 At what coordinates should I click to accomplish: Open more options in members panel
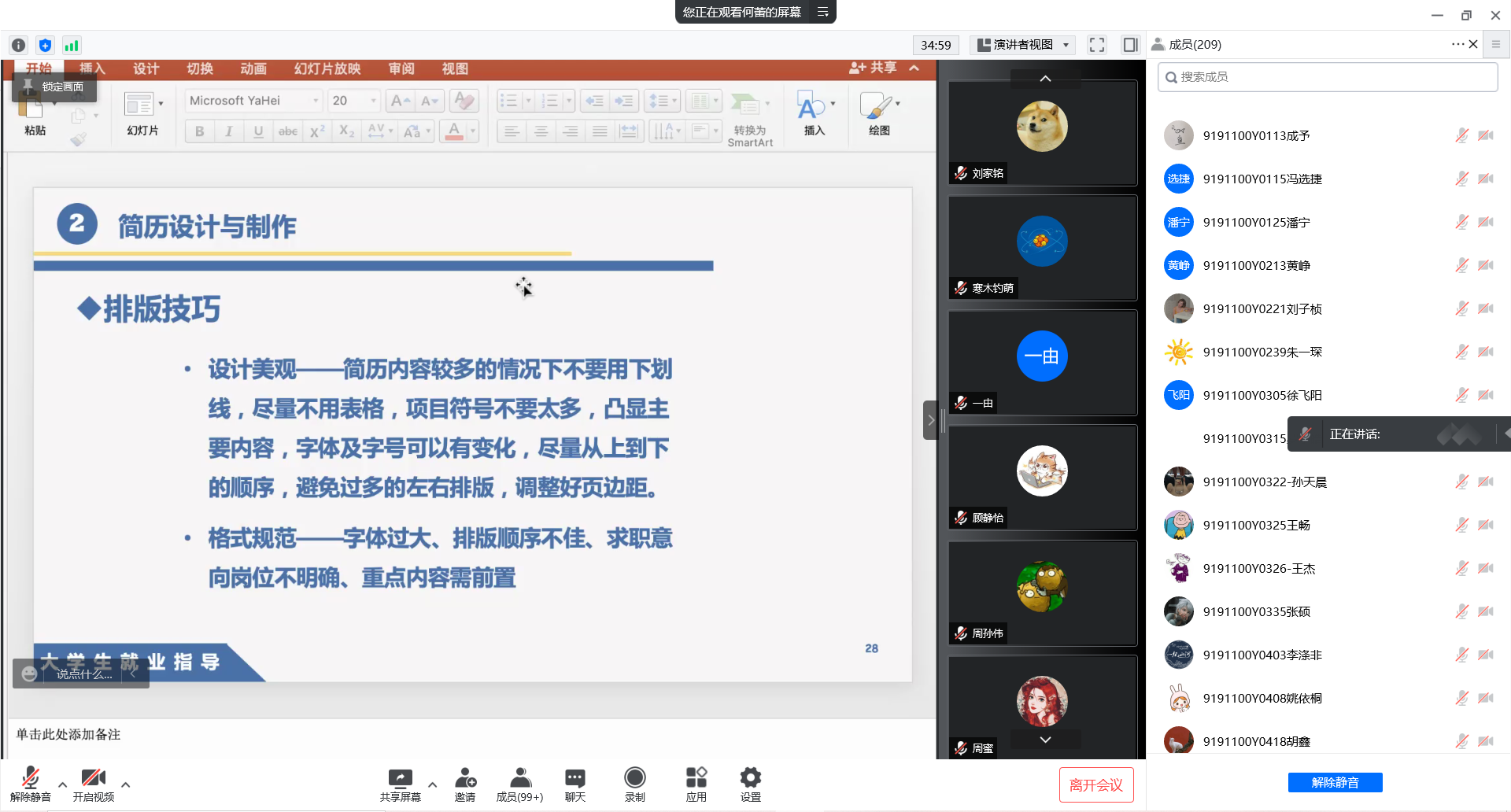(1457, 44)
